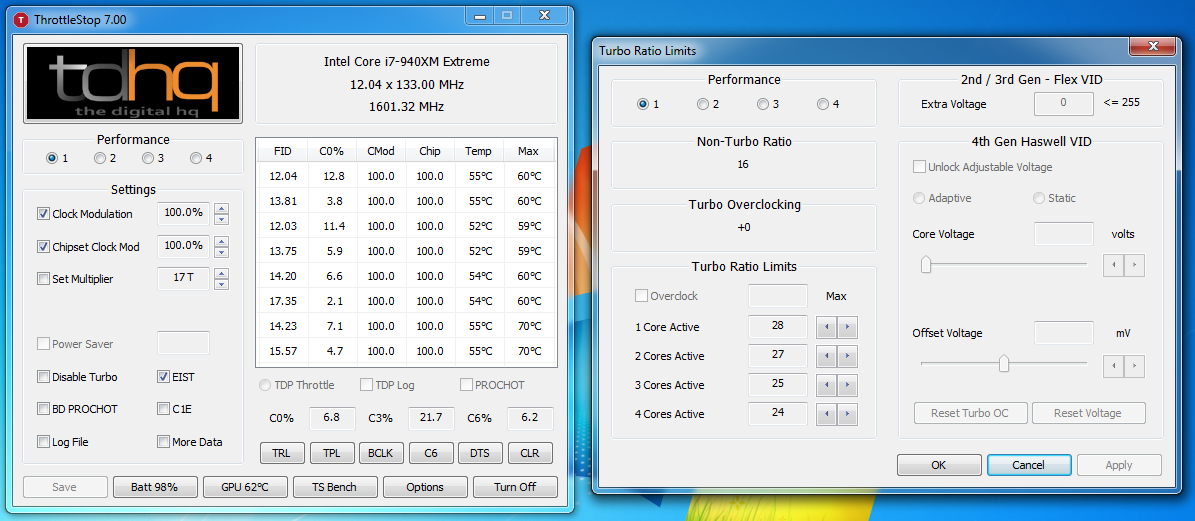Click 4 Cores Active ratio field showing 24
Viewport: 1195px width, 521px height.
click(778, 413)
